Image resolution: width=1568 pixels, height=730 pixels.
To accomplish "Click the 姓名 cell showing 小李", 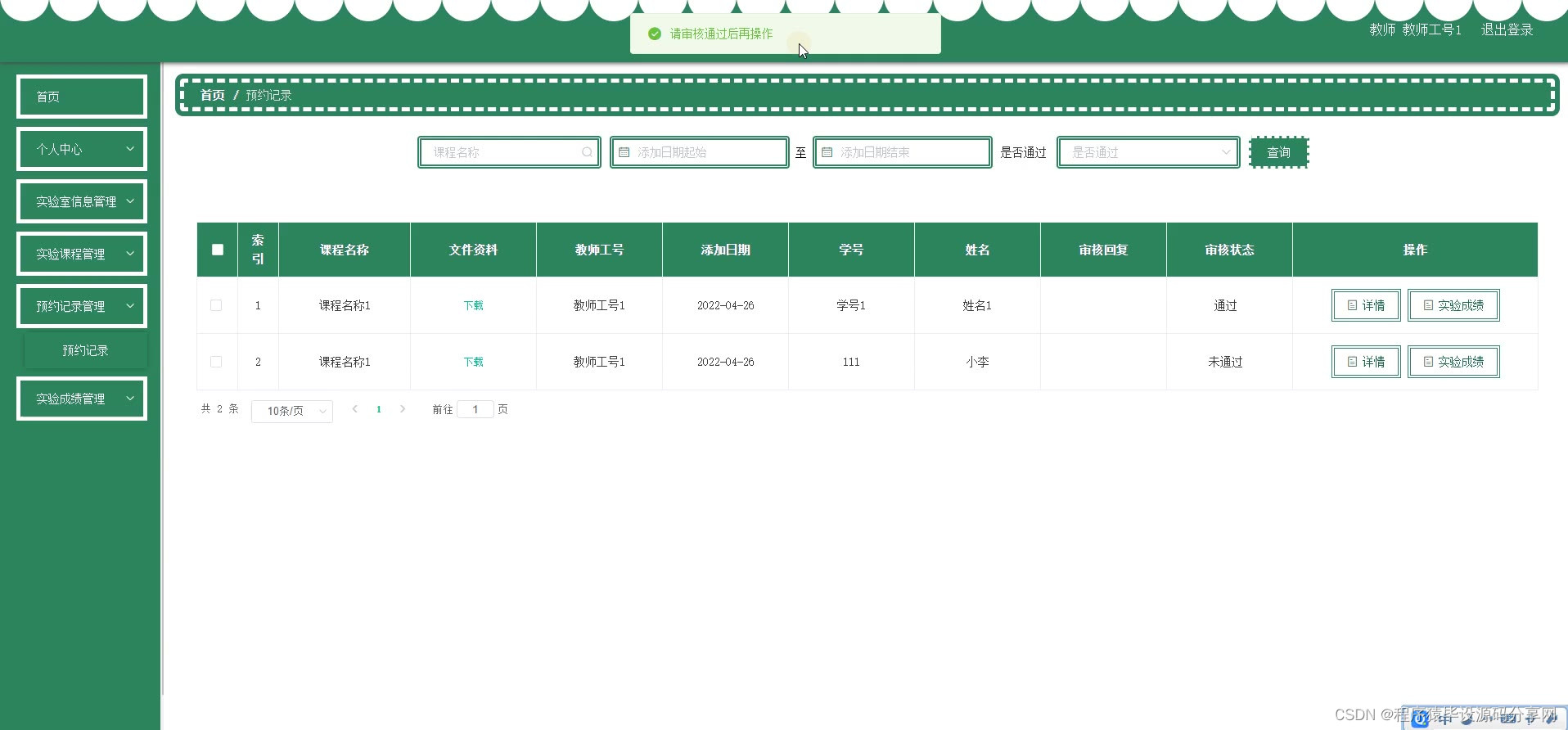I will coord(977,362).
